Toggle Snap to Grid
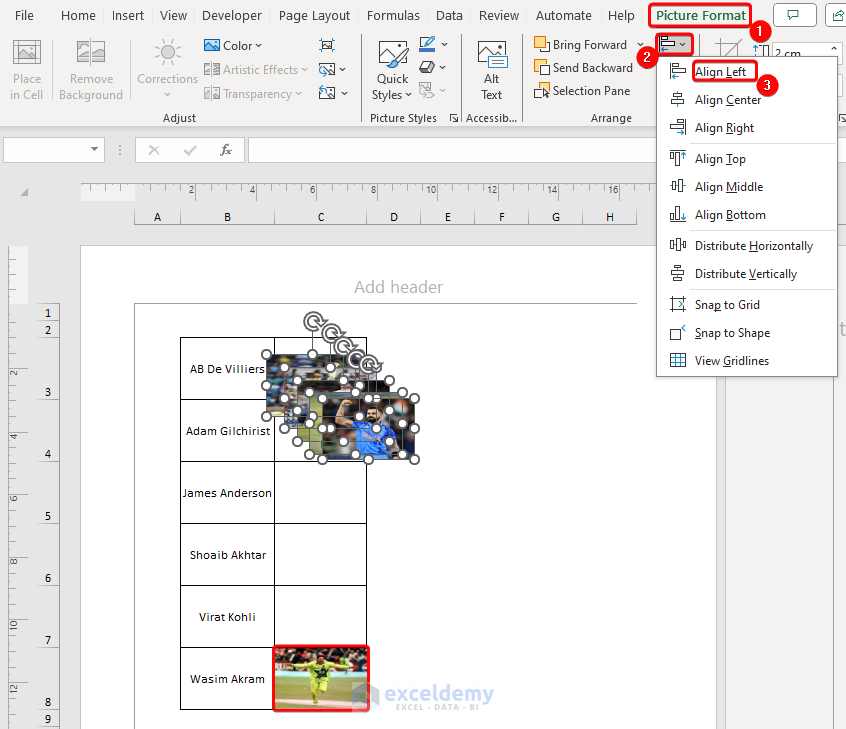The width and height of the screenshot is (846, 729). 727,305
